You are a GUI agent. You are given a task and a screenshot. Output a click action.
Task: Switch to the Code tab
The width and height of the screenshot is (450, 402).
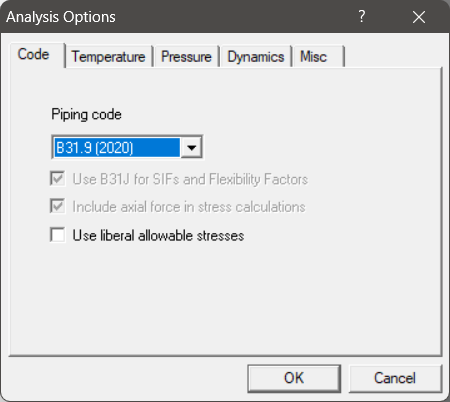click(x=33, y=54)
